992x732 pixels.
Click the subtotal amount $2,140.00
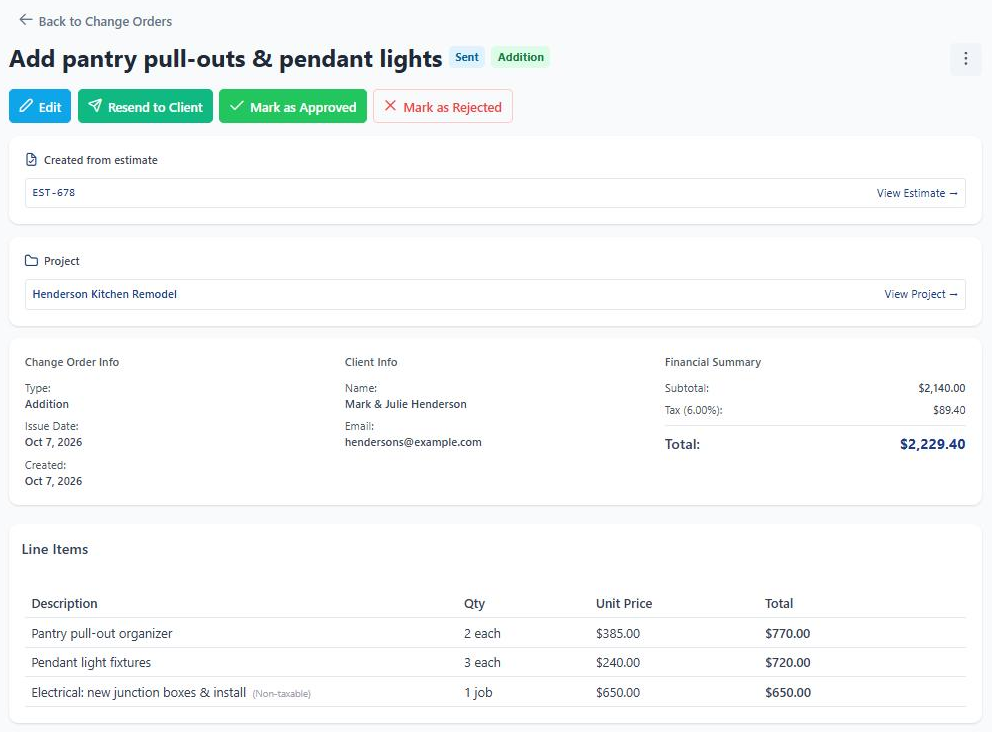tap(941, 388)
